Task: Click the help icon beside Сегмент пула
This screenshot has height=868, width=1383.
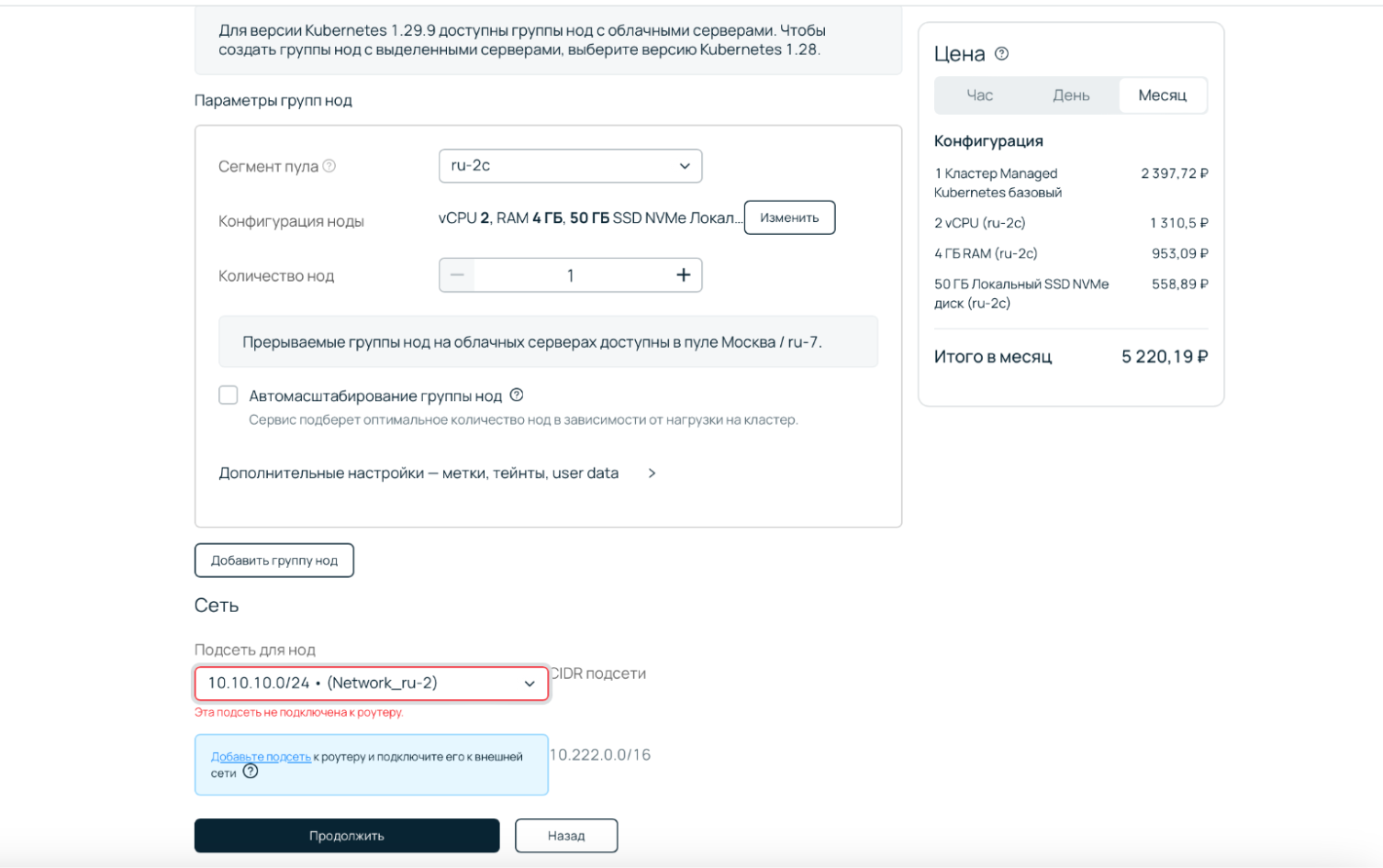Action: click(329, 166)
